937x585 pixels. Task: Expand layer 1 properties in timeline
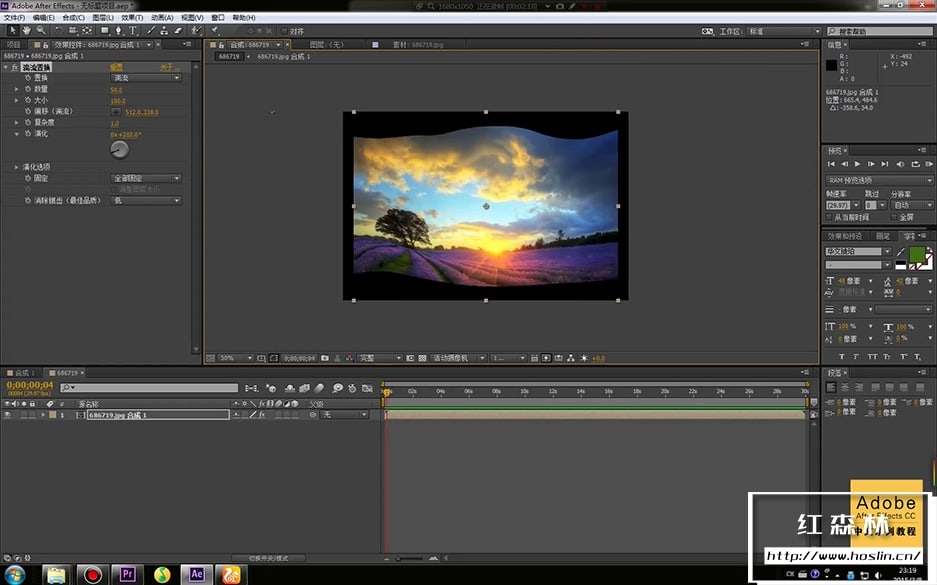[x=42, y=415]
